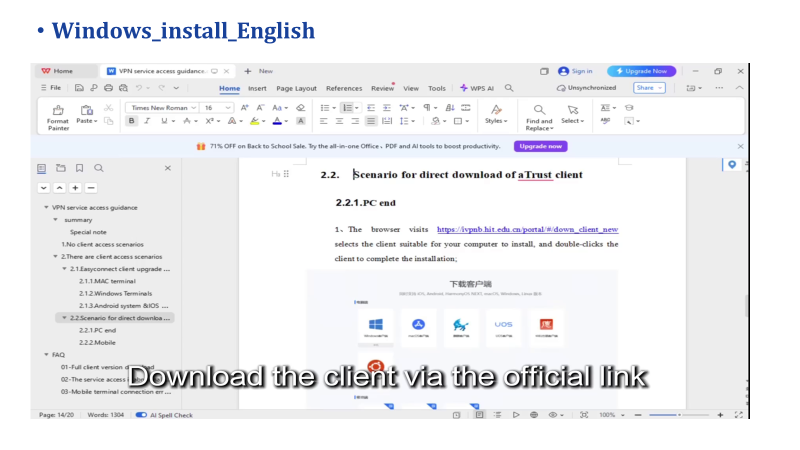Switch to the Insert tab
The image size is (800, 450).
[257, 88]
